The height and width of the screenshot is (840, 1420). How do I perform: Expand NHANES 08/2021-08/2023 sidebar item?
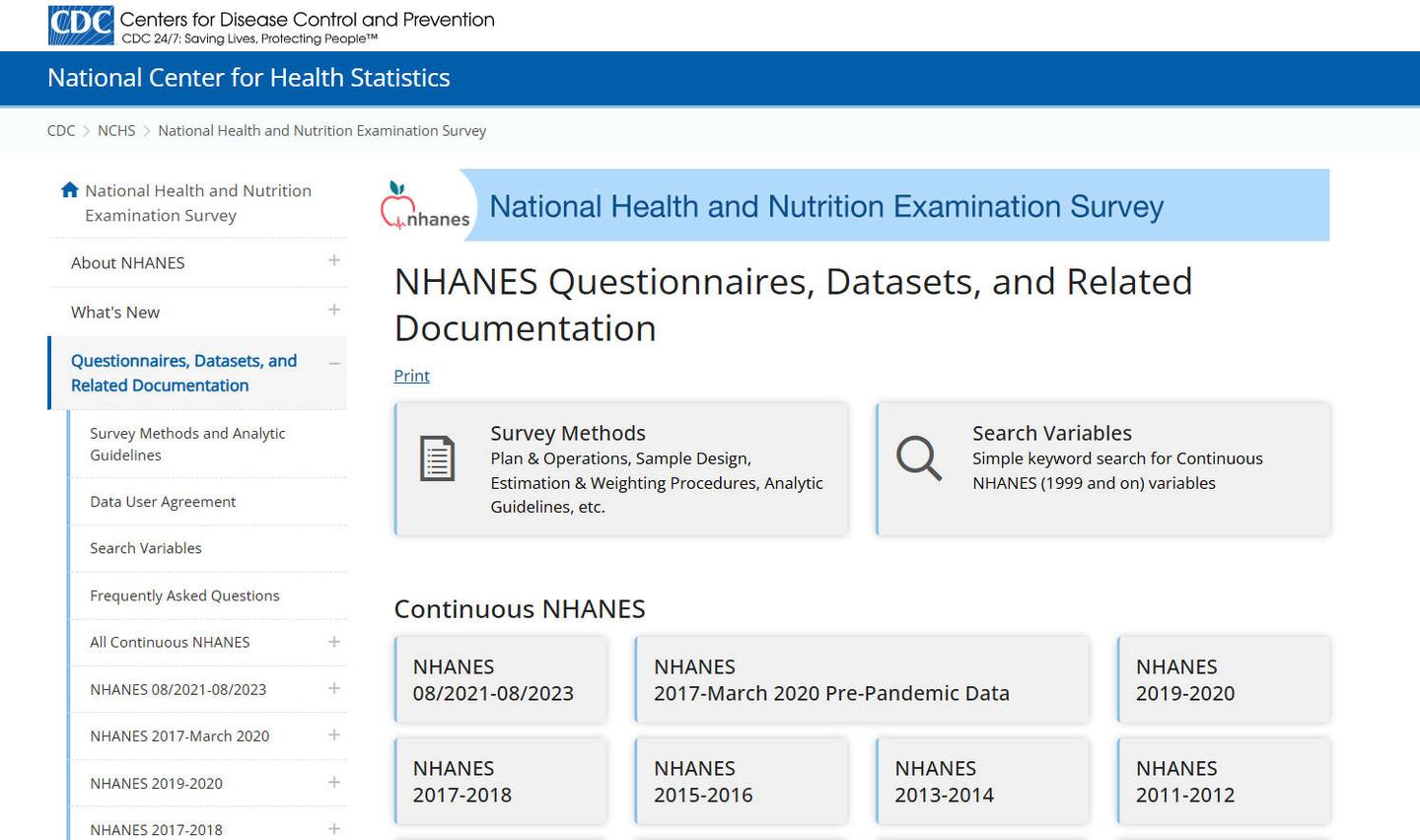334,688
